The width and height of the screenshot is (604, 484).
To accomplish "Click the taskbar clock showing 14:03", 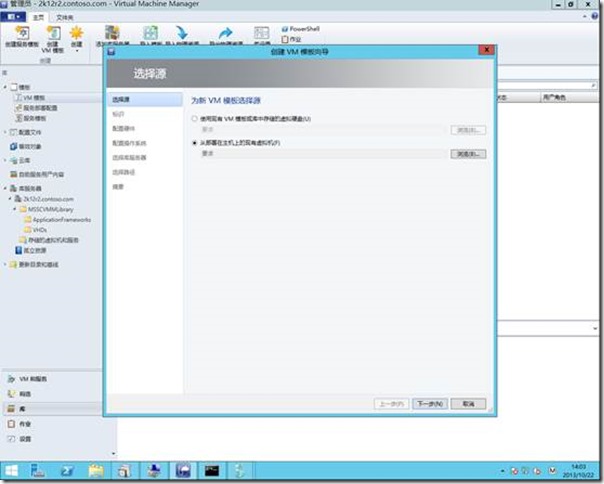I will [578, 471].
